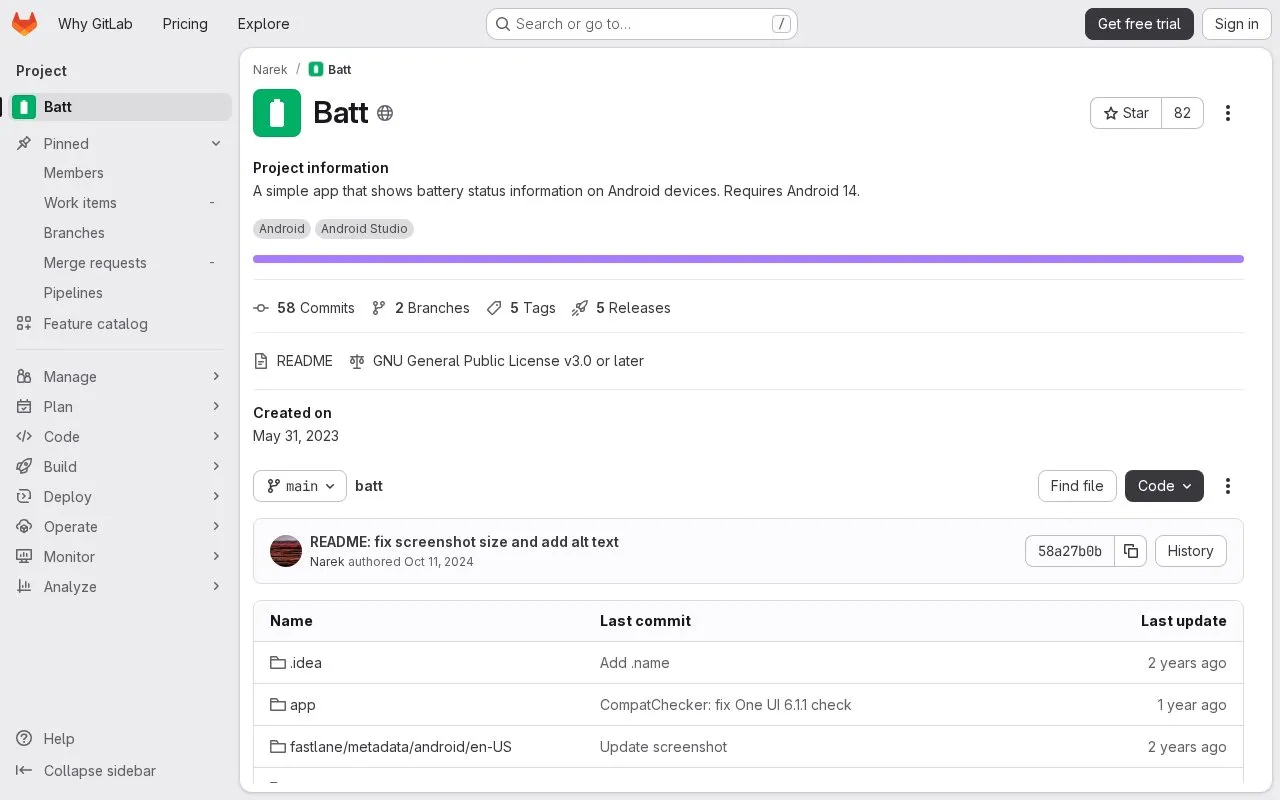Click the GitLab fox logo
The image size is (1280, 800).
(24, 24)
